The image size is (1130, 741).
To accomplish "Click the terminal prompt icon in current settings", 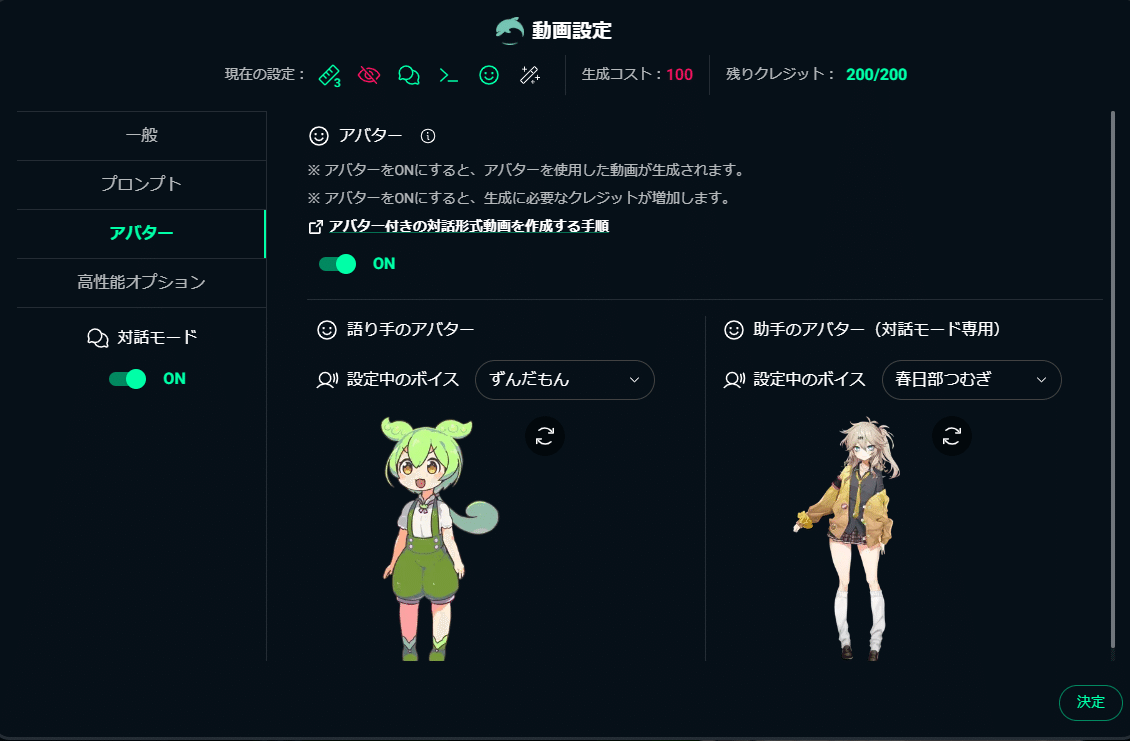I will click(448, 75).
